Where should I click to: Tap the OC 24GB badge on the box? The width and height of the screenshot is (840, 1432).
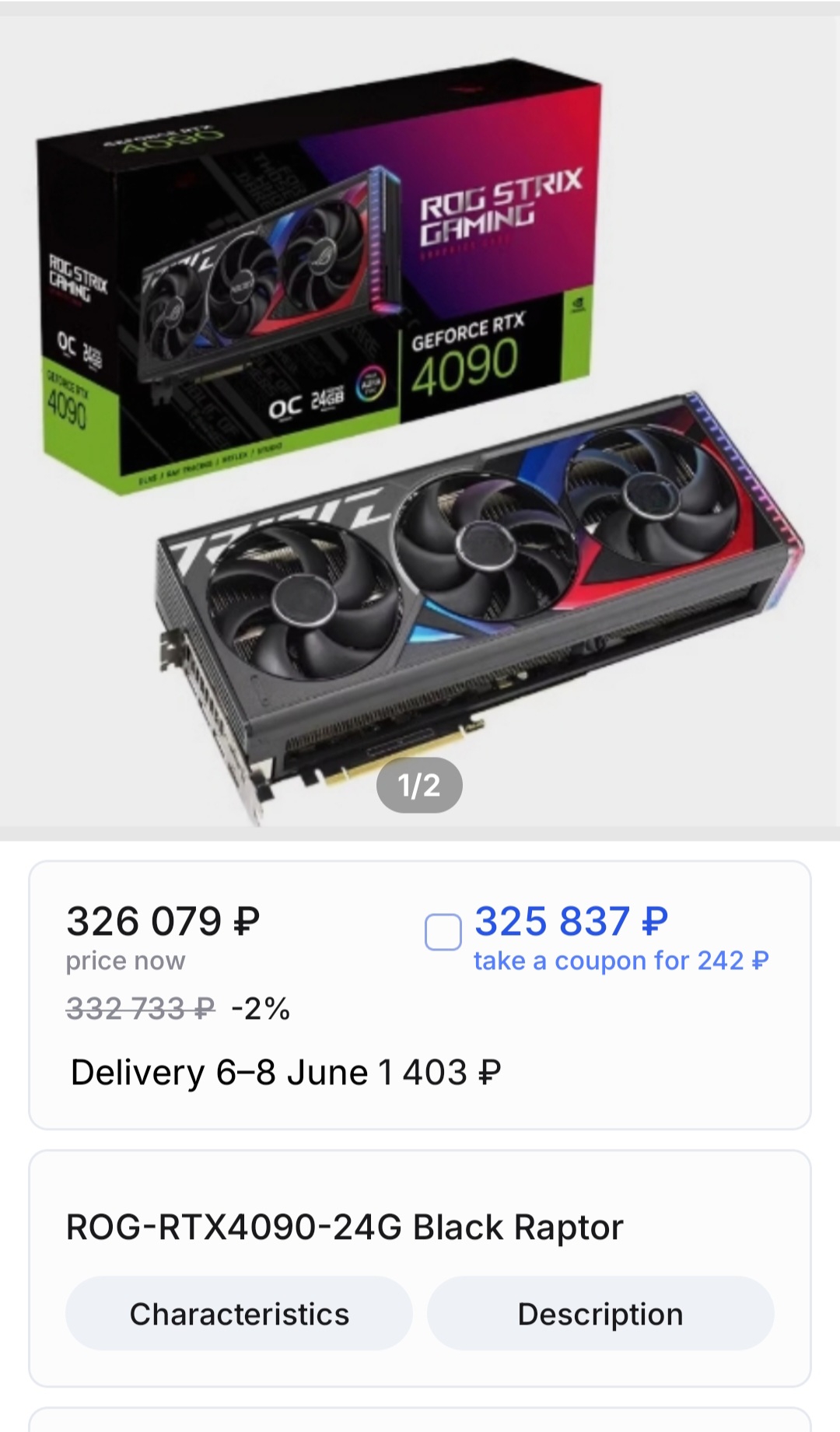pos(306,403)
